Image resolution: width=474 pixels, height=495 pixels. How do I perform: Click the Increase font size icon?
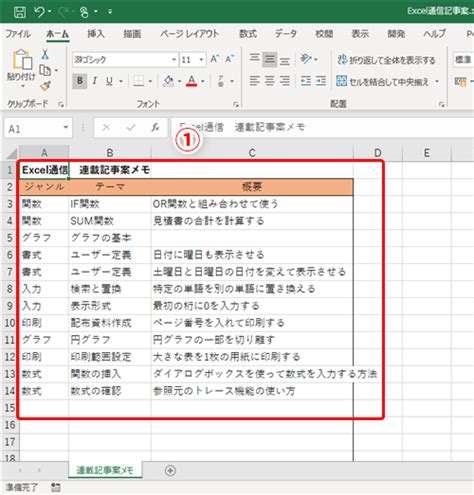coord(214,59)
